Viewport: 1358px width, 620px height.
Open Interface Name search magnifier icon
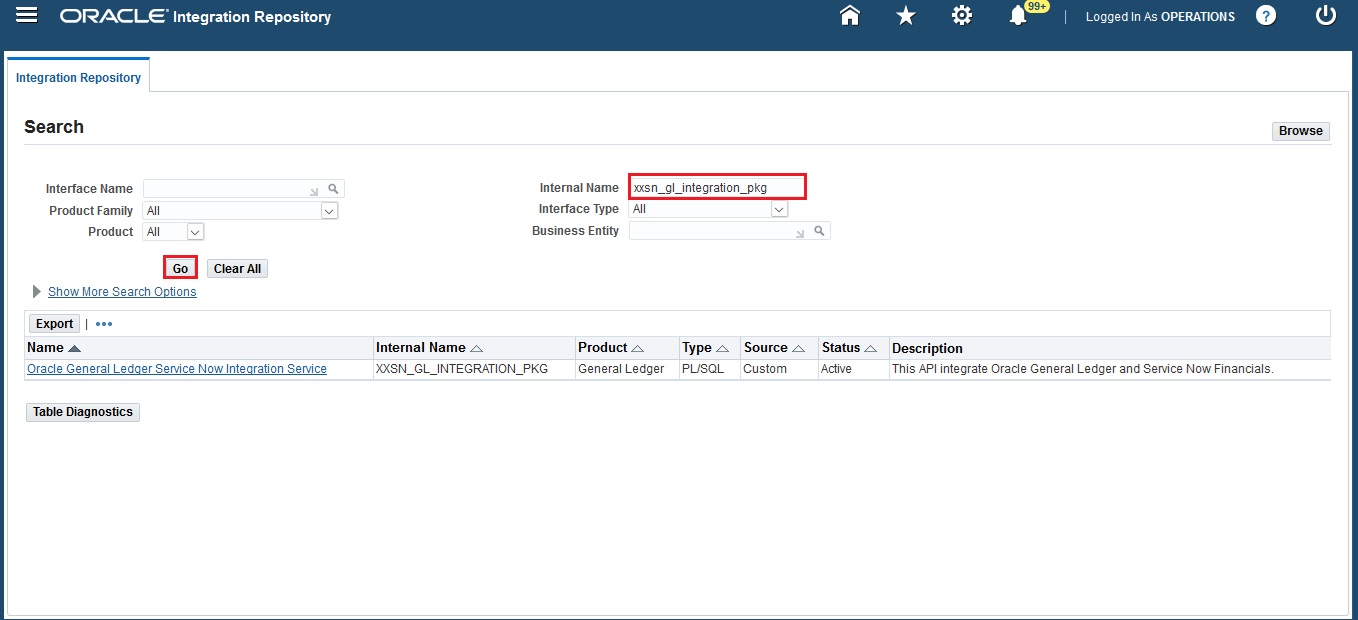[334, 188]
